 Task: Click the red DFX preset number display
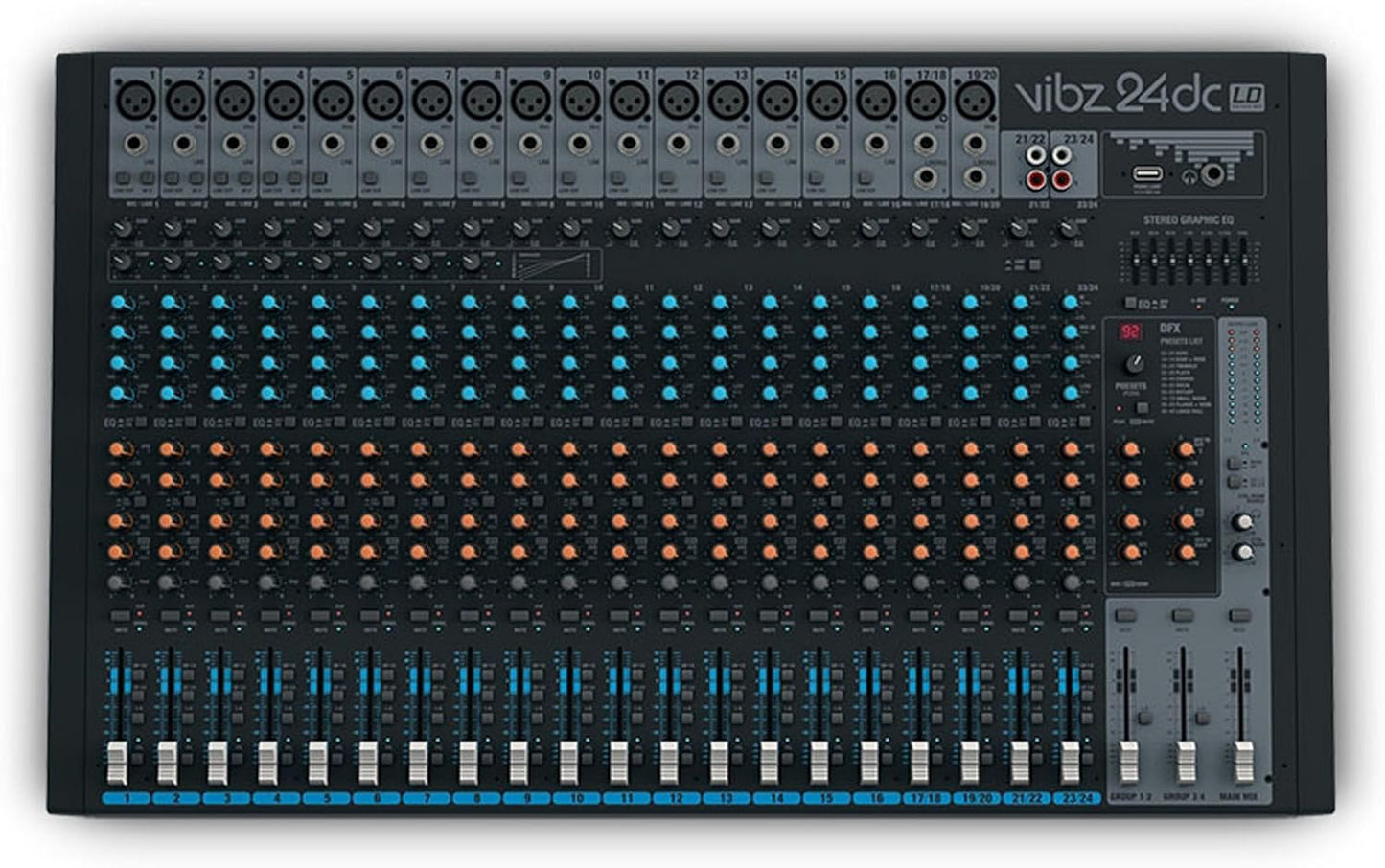[x=1132, y=332]
